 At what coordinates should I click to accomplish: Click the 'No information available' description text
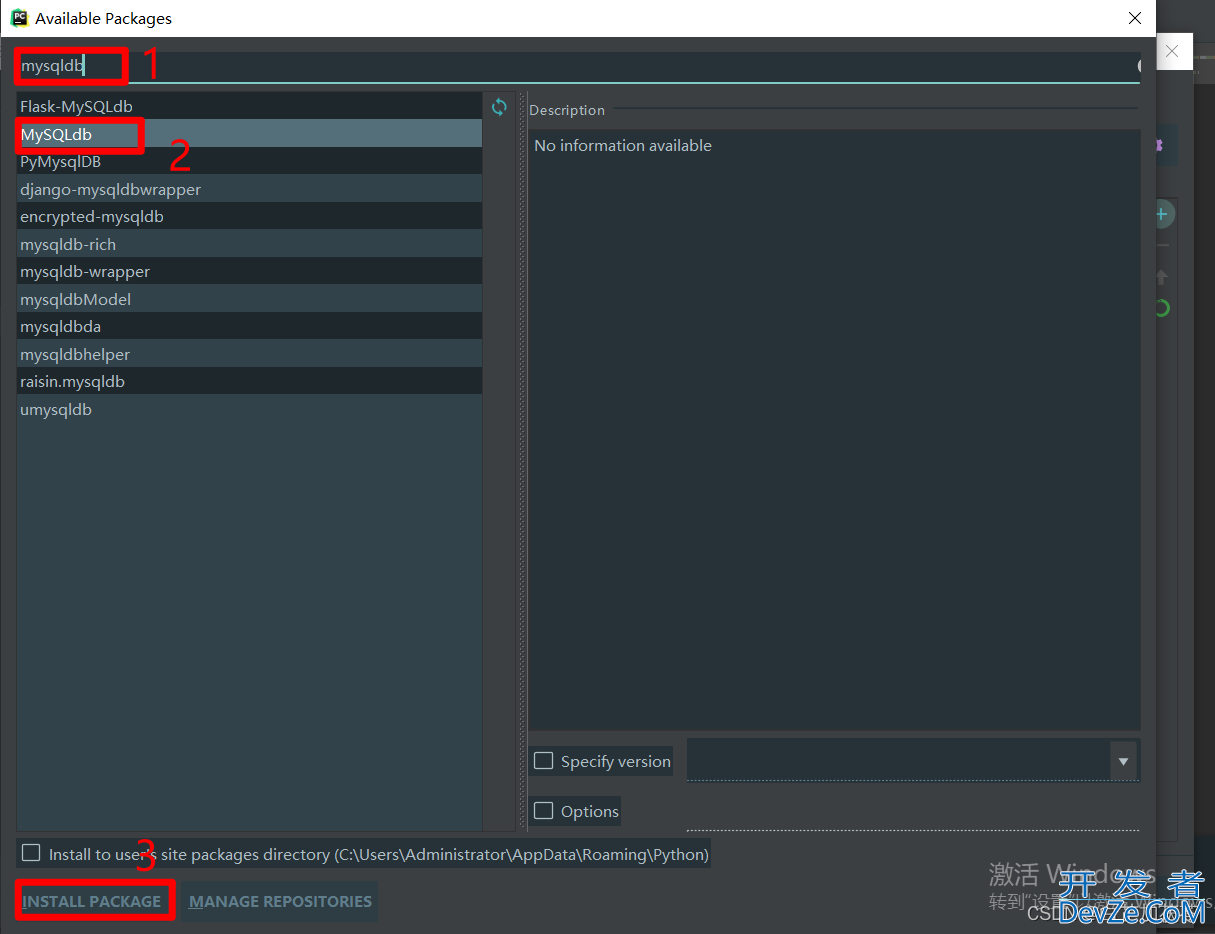point(623,145)
